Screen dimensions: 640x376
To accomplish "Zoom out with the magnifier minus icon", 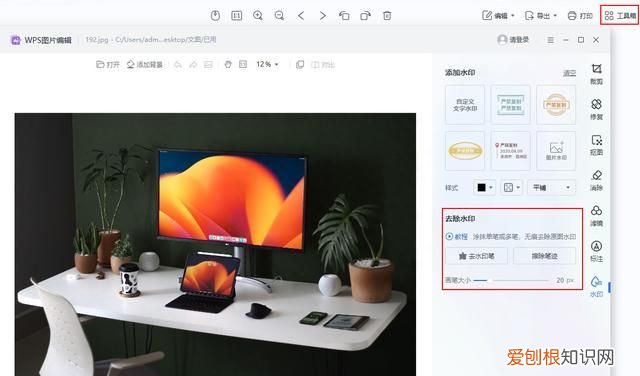I will click(x=280, y=16).
